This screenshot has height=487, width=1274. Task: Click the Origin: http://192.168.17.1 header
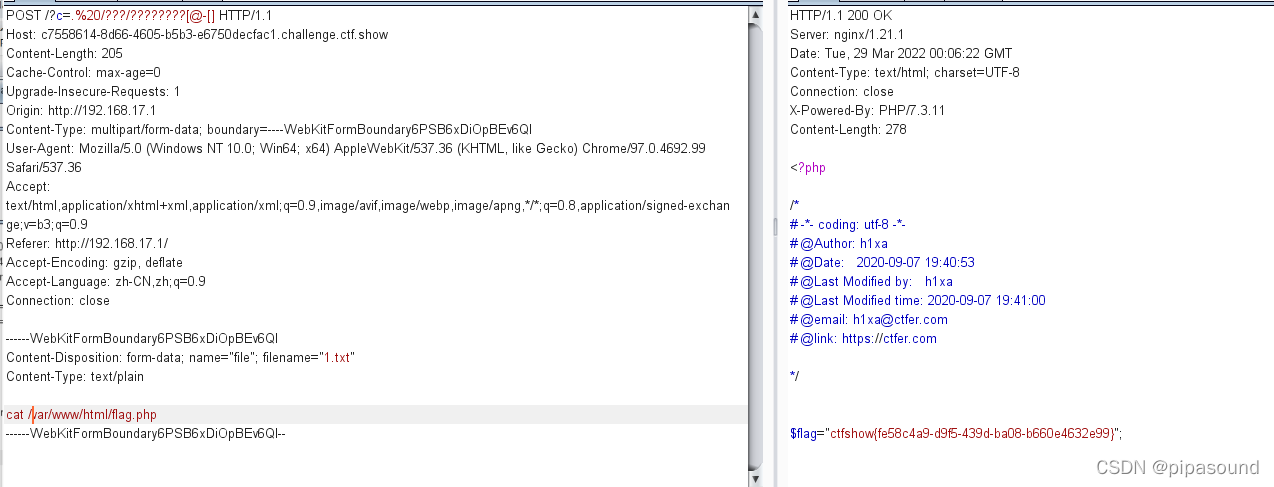81,111
